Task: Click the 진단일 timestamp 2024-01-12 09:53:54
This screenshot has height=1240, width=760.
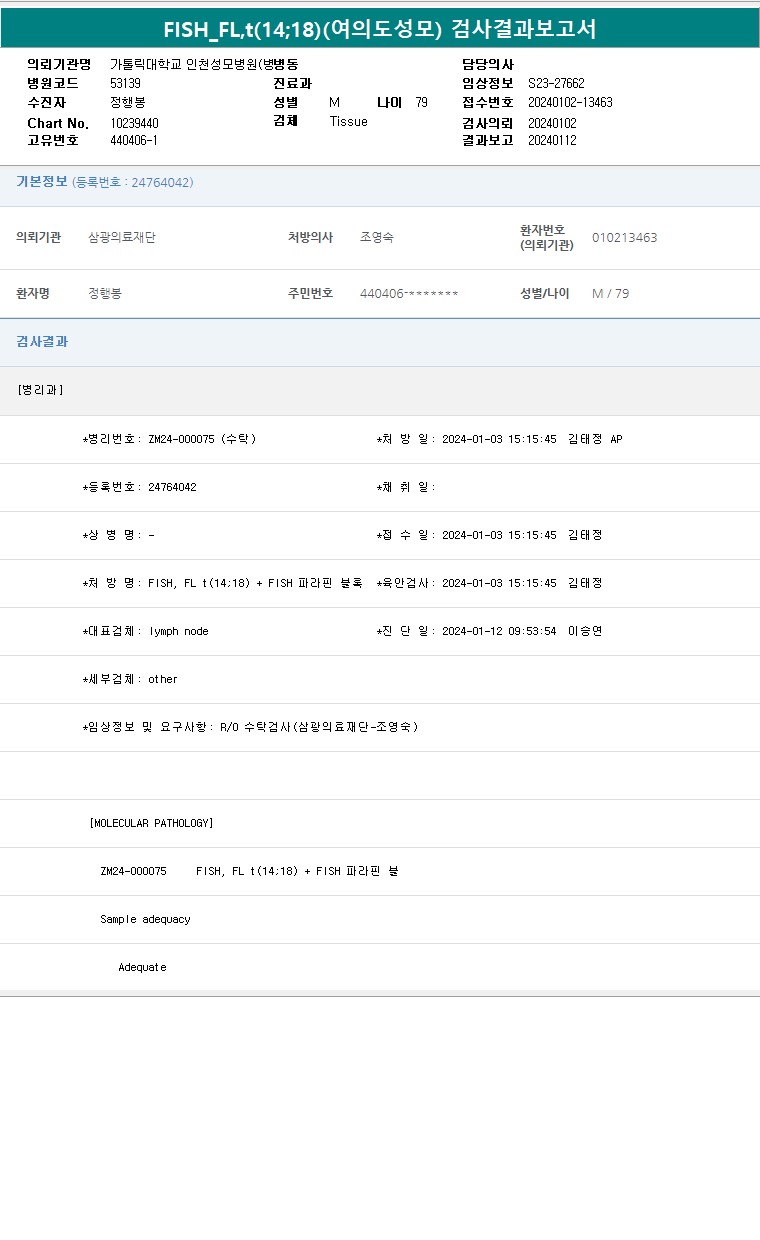Action: tap(498, 631)
